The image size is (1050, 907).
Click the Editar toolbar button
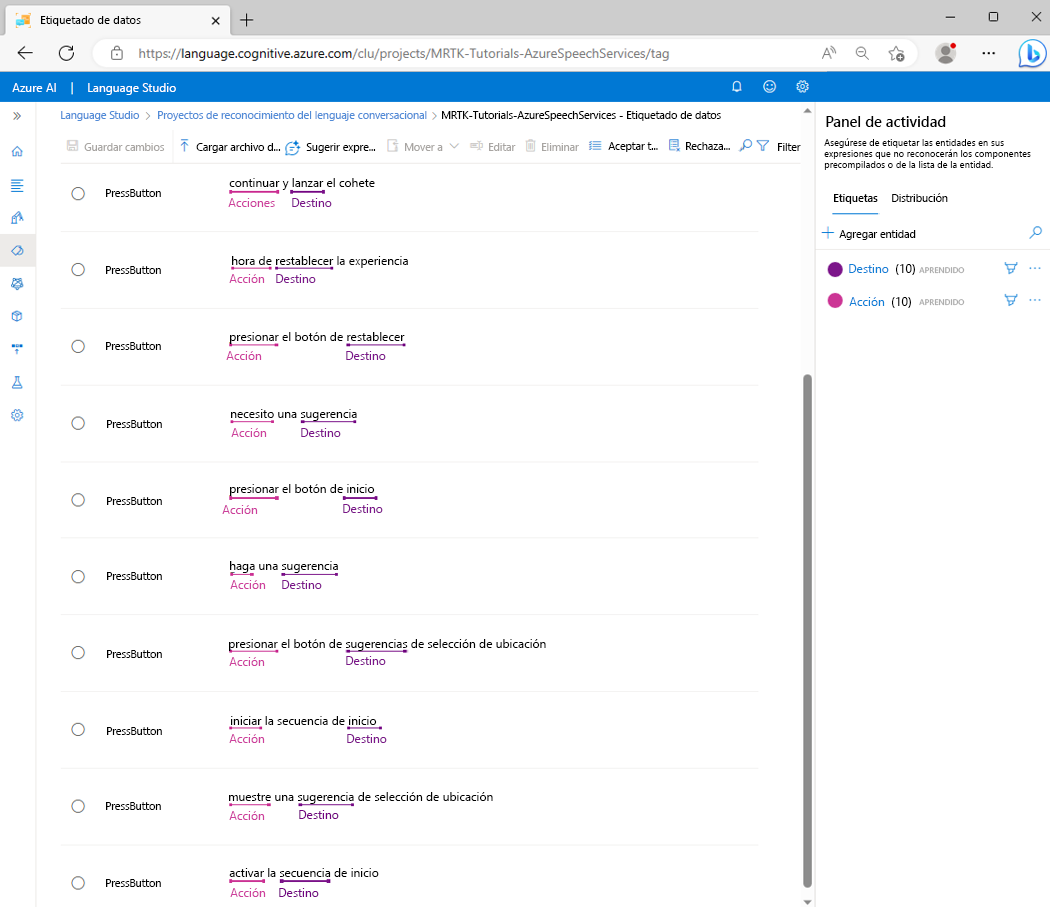tap(493, 147)
